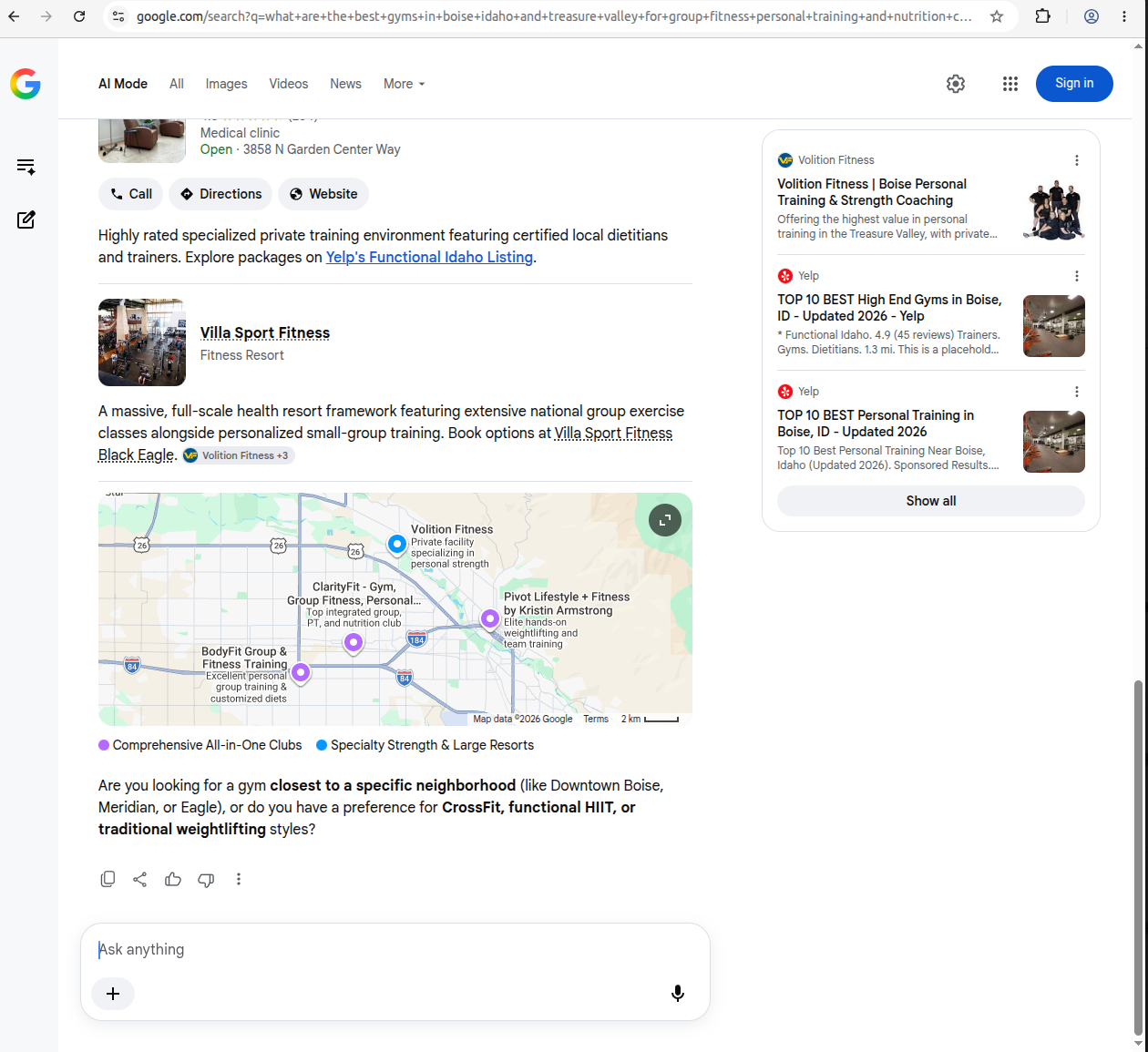Open Chrome profile icon
Viewport: 1148px width, 1052px height.
1092,16
